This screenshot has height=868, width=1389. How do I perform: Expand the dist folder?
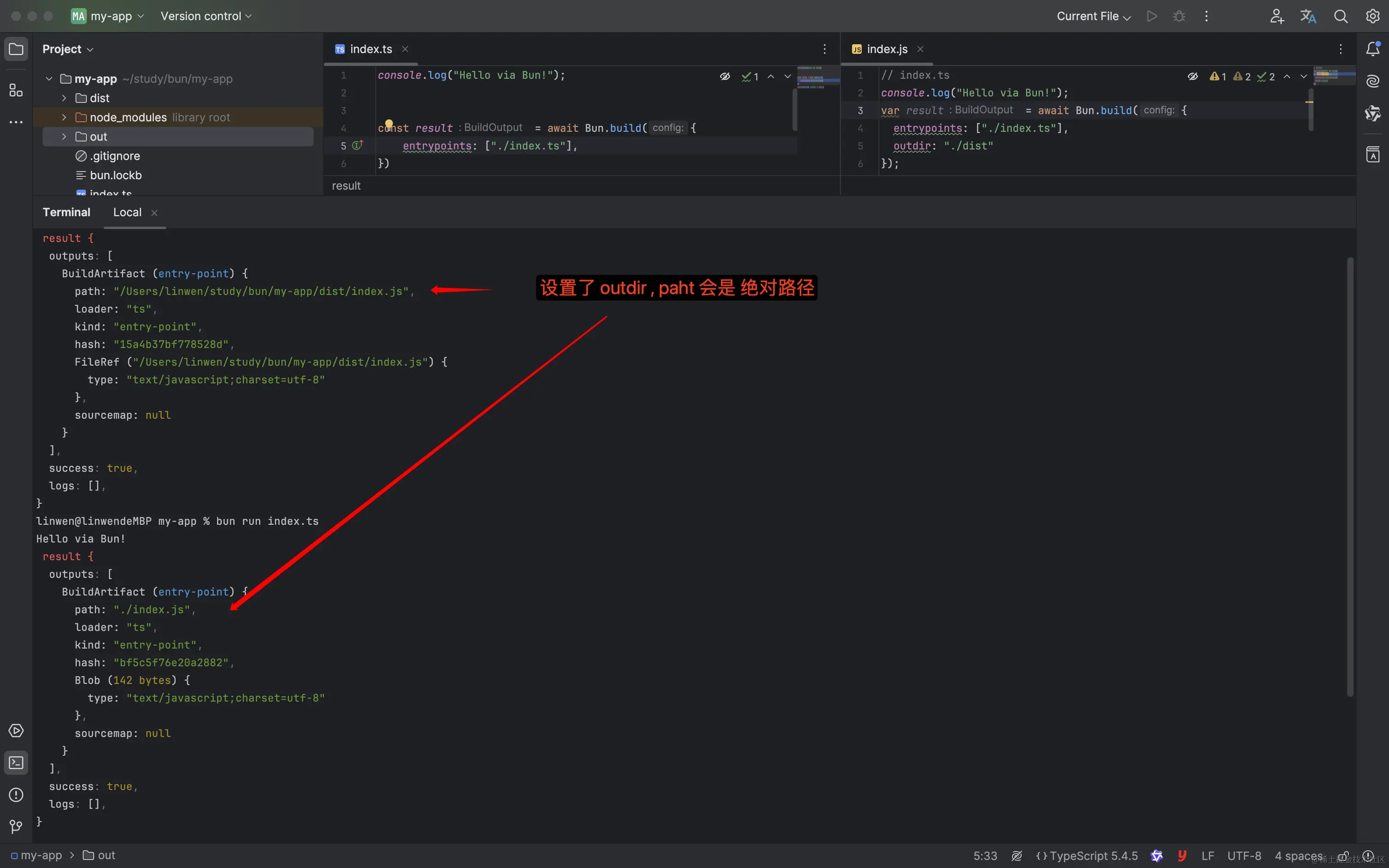(64, 98)
